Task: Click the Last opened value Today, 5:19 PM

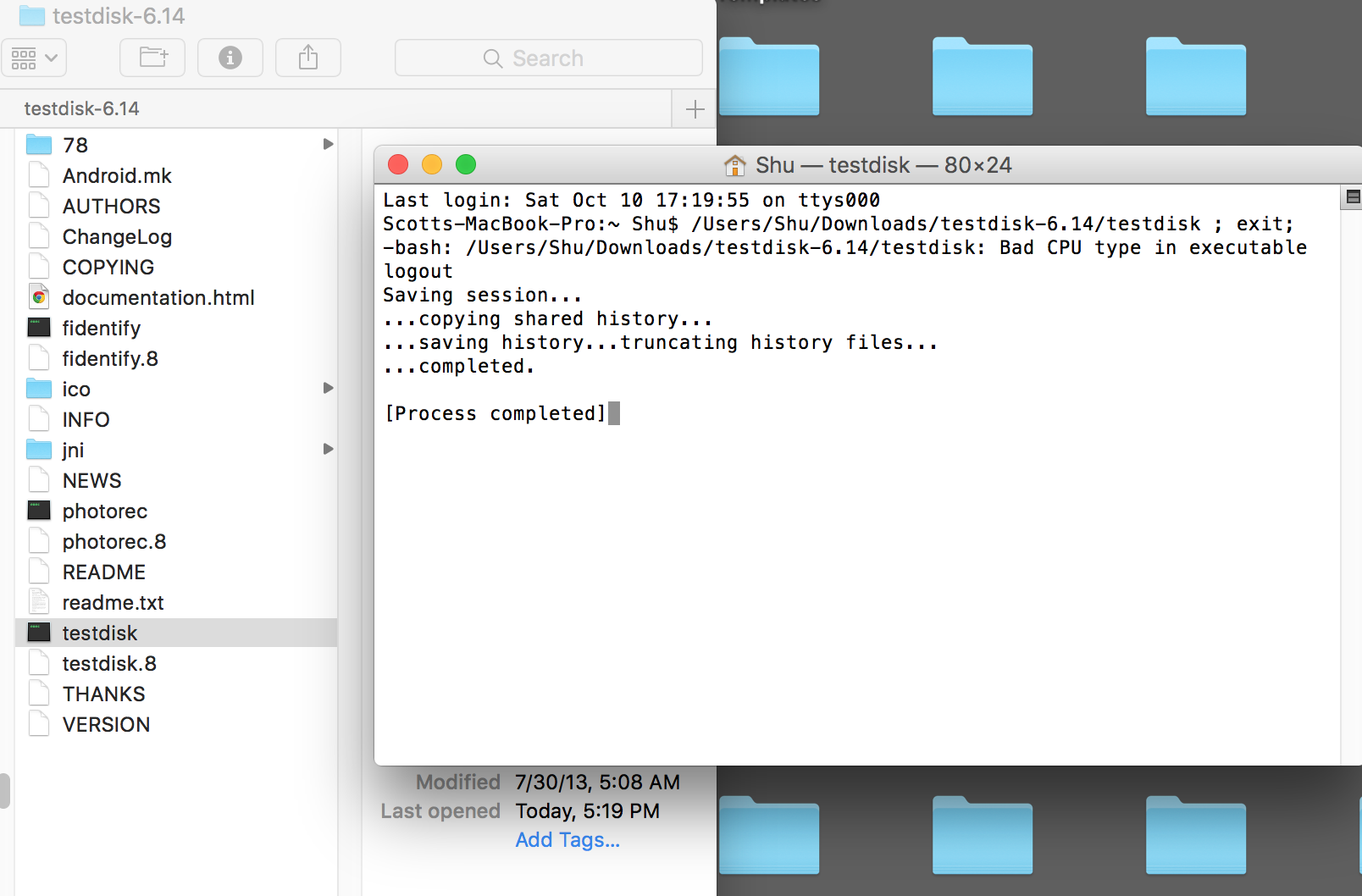Action: coord(587,811)
